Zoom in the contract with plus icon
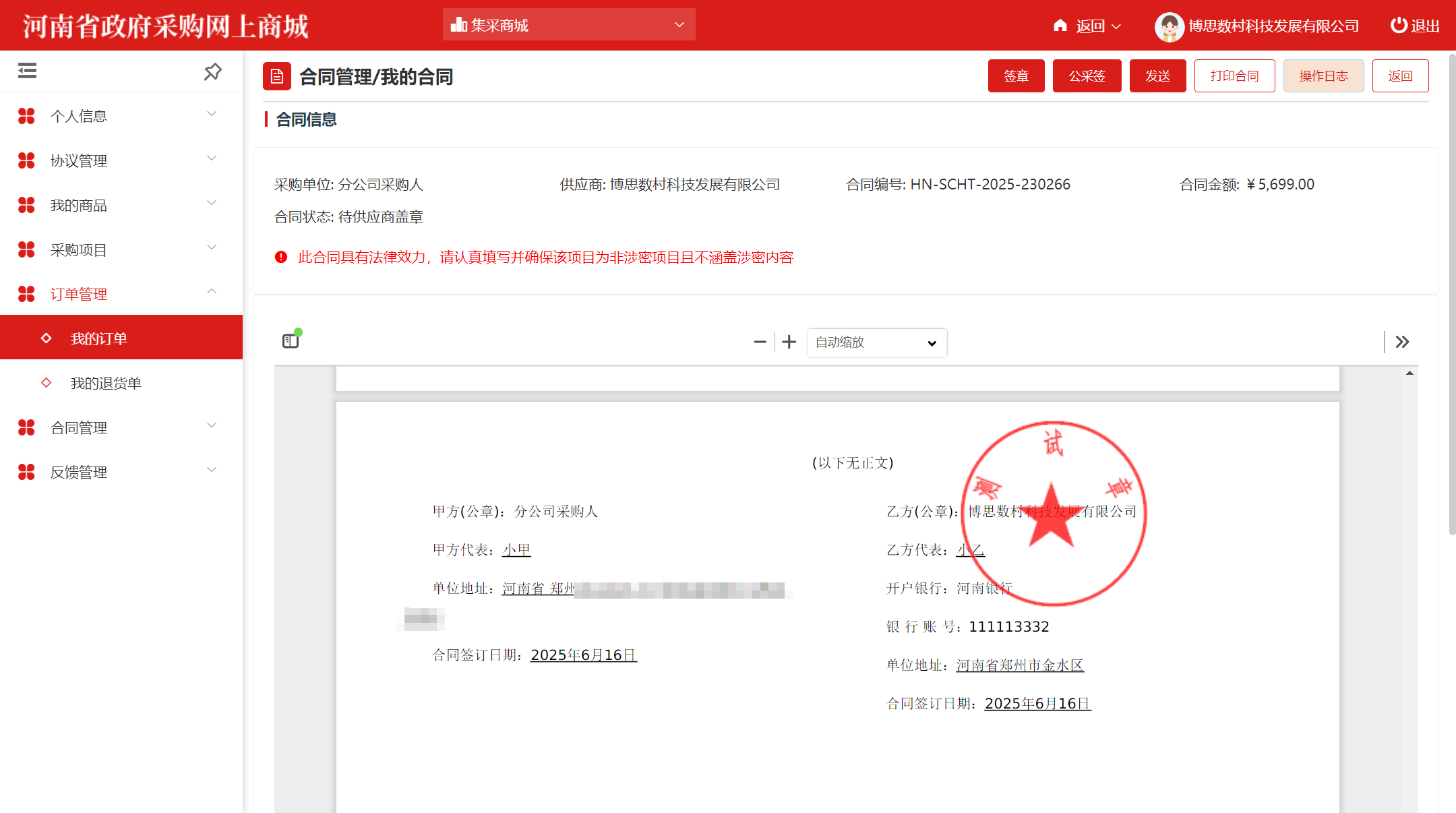This screenshot has width=1456, height=813. point(789,342)
